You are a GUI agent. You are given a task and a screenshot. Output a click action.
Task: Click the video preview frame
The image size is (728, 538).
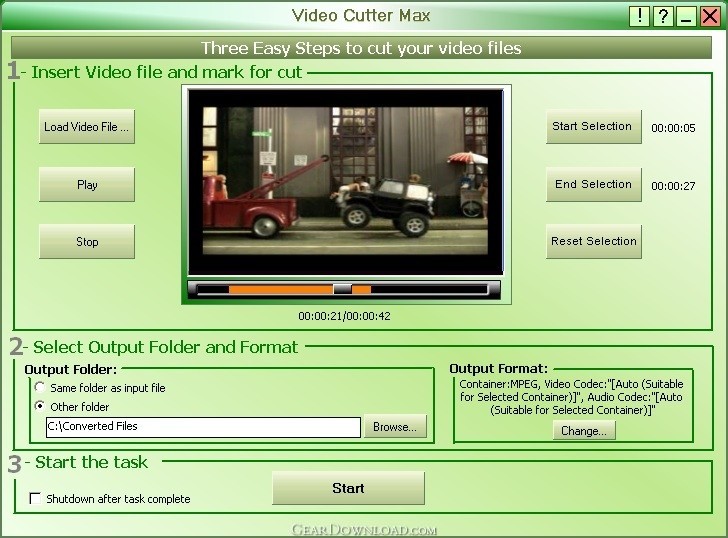[345, 182]
